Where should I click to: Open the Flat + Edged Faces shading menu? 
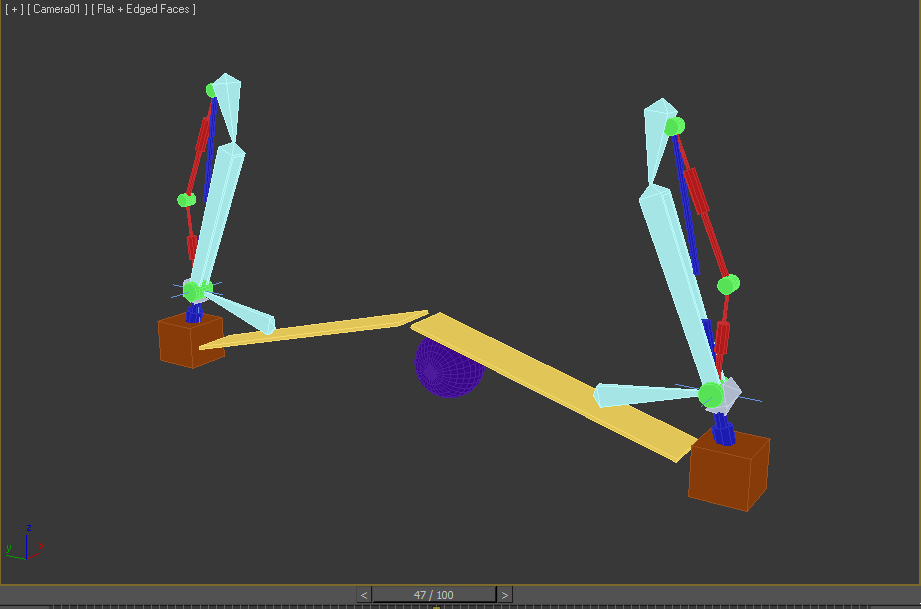click(x=143, y=9)
